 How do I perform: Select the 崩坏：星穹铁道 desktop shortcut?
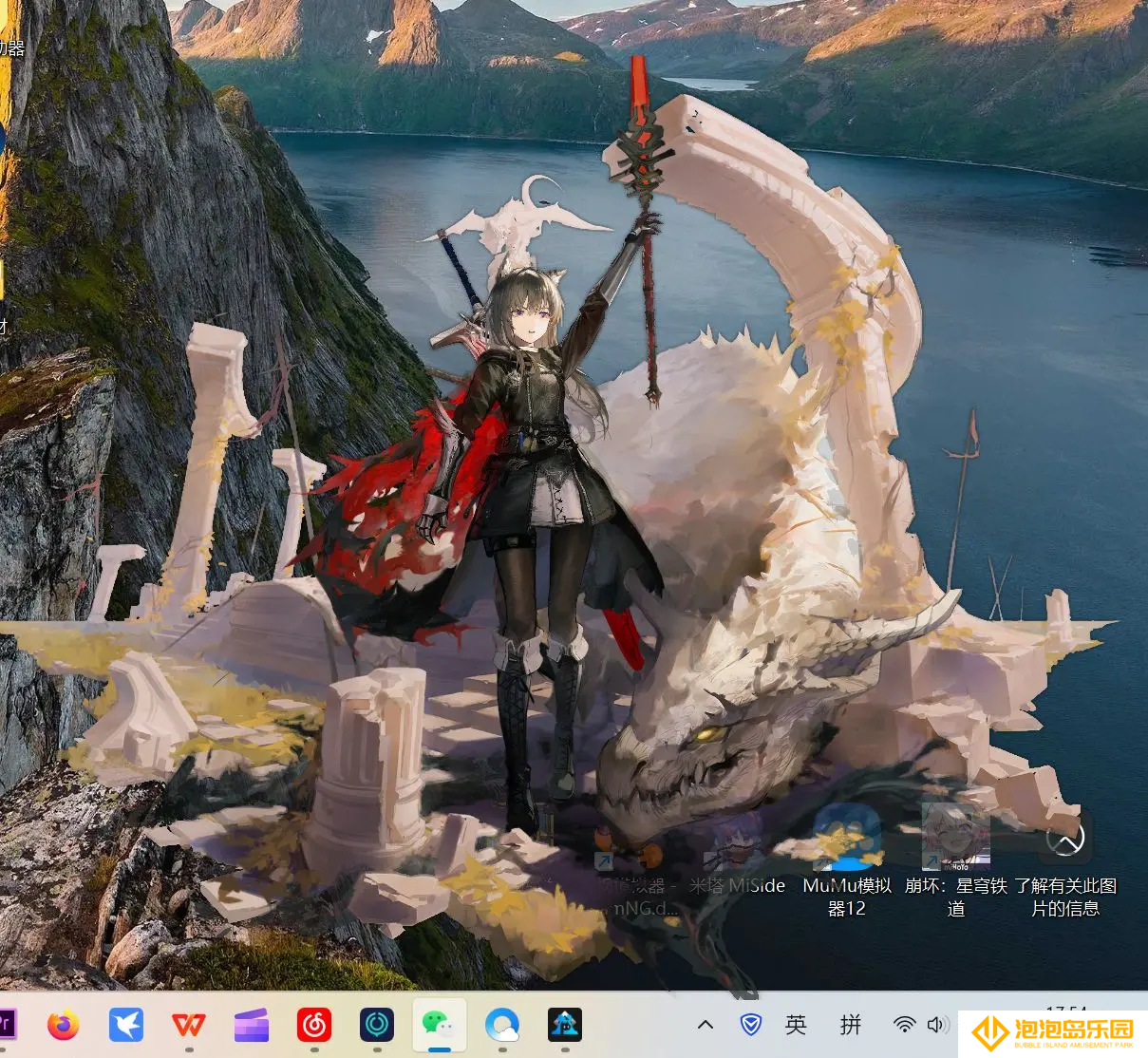point(955,860)
